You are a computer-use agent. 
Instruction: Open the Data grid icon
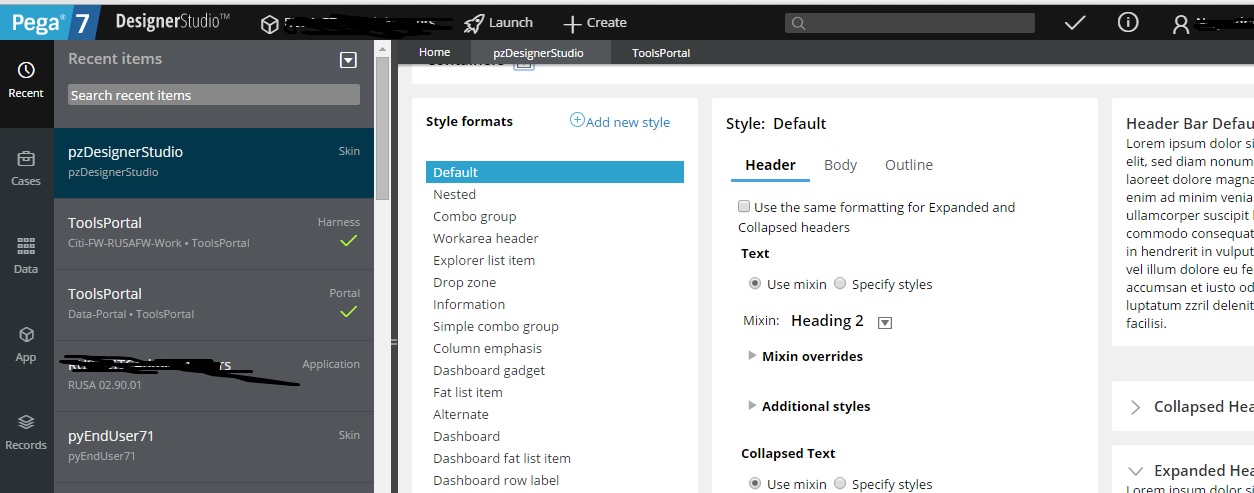coord(26,246)
